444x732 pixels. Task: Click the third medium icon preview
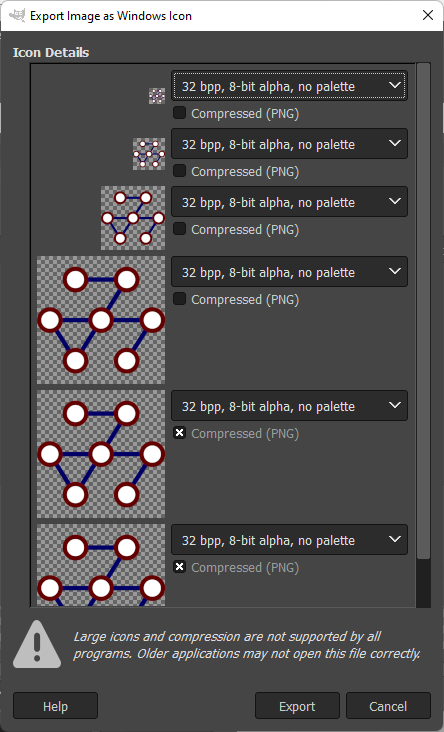pos(133,218)
